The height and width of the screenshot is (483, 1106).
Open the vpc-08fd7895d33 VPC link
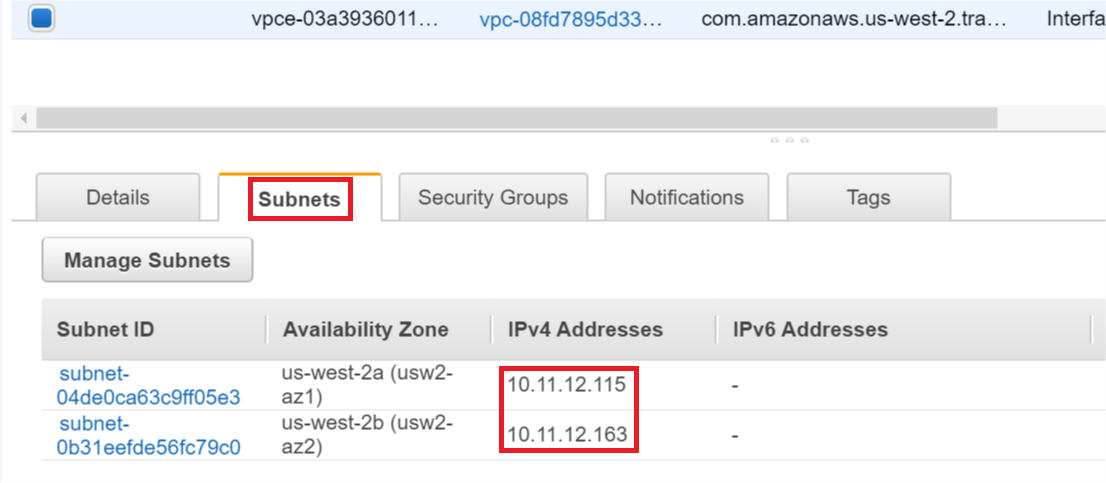pyautogui.click(x=570, y=18)
